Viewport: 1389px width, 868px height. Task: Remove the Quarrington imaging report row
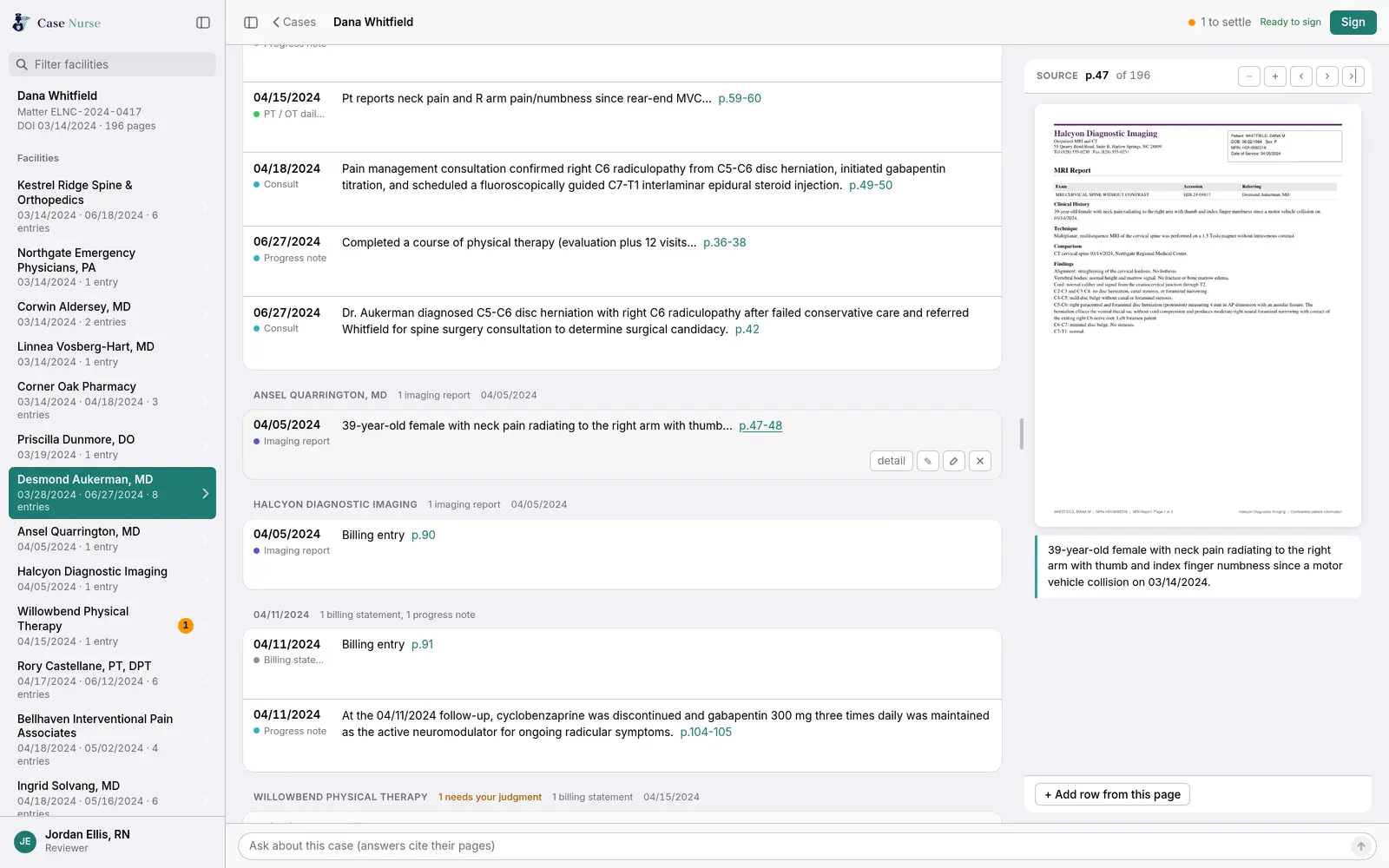coord(980,461)
